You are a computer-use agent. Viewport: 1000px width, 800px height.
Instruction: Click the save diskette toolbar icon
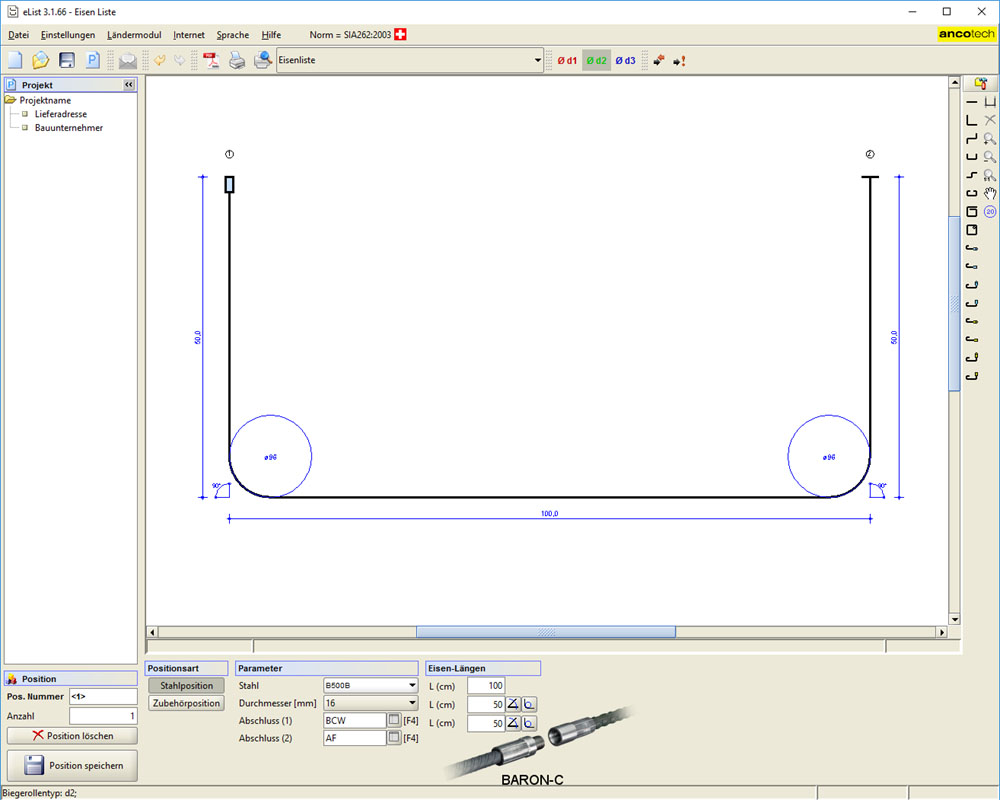point(67,61)
